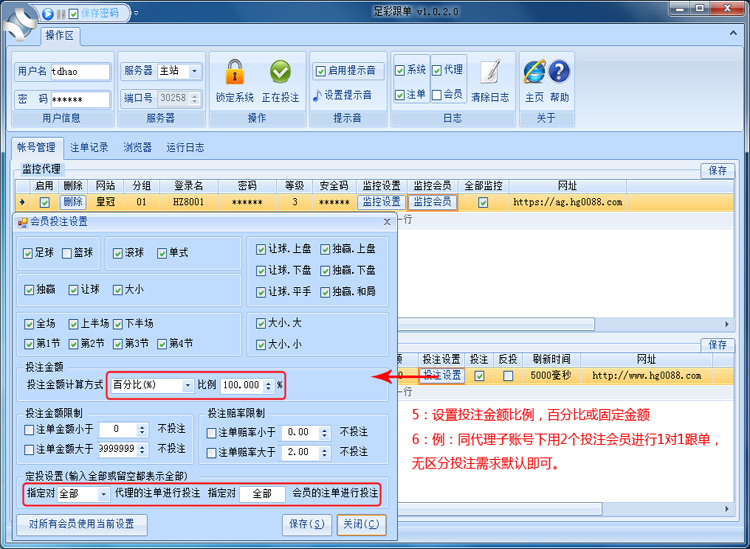Click the 保存(S) button in dialog
Image resolution: width=750 pixels, height=549 pixels.
[x=307, y=523]
